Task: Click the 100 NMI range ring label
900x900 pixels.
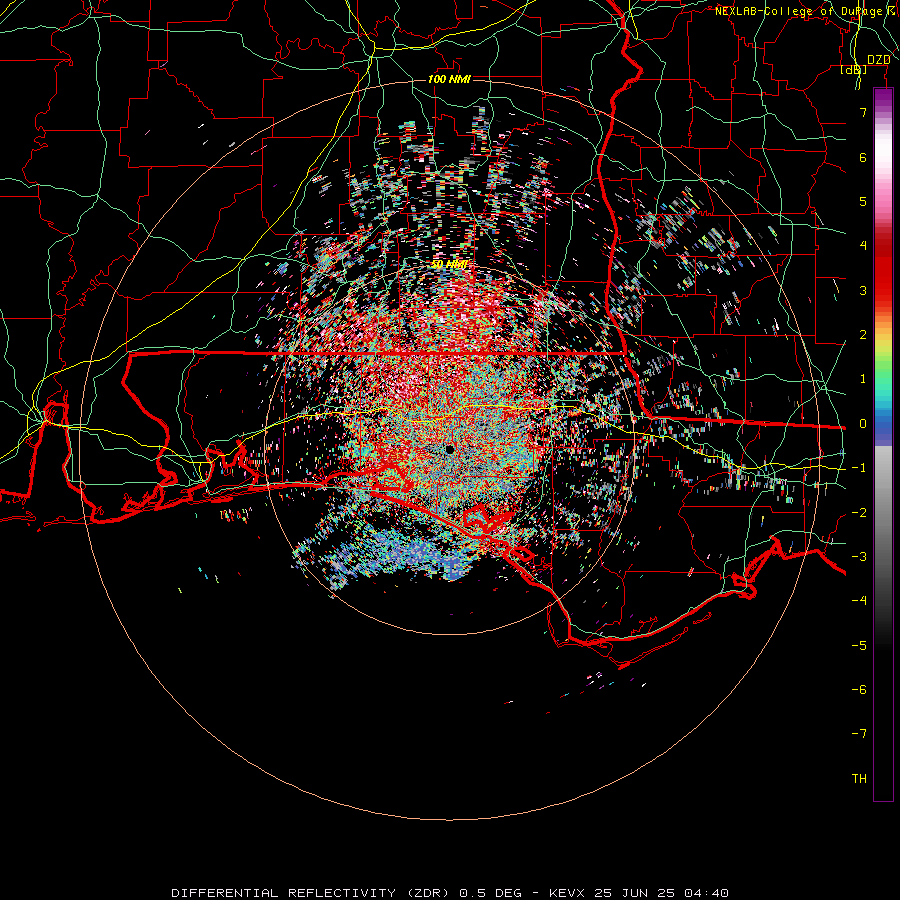Action: coord(449,79)
